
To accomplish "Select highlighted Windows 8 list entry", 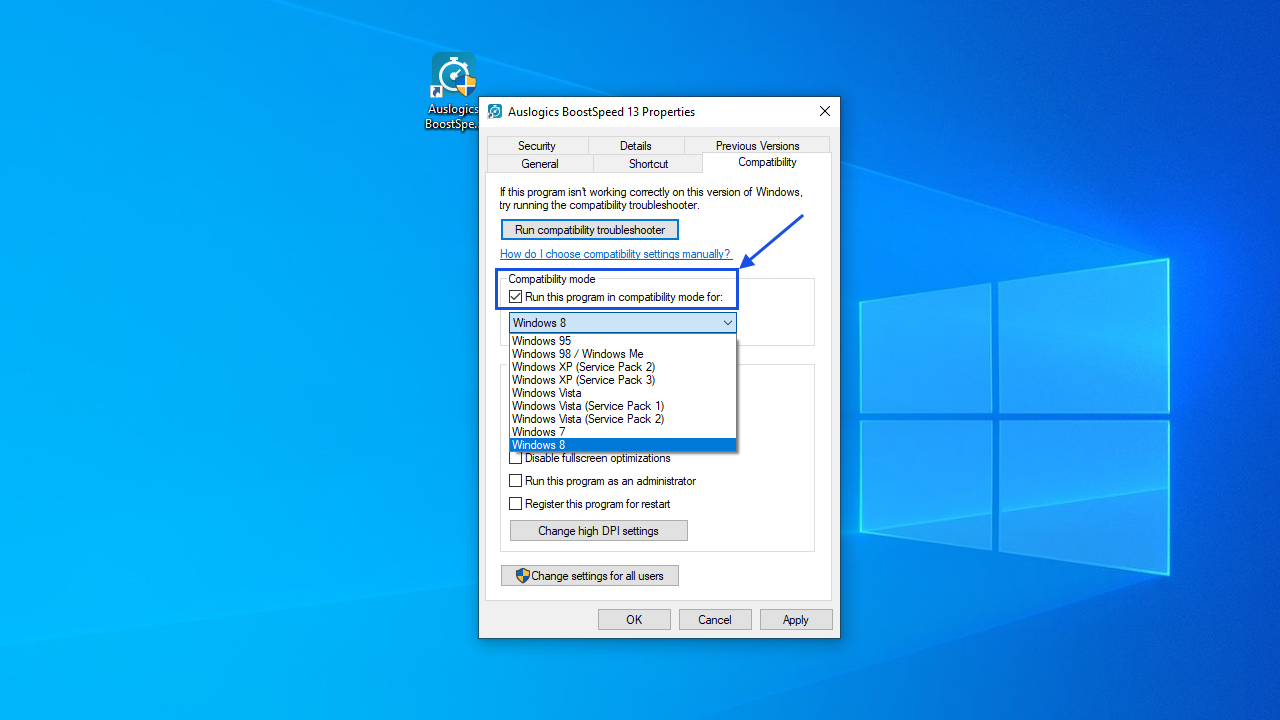I will 623,445.
